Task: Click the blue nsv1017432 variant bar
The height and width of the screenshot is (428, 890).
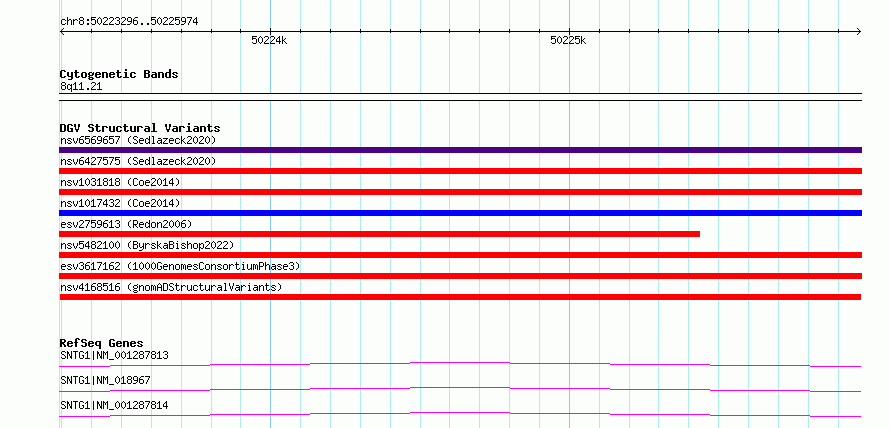Action: pyautogui.click(x=460, y=213)
